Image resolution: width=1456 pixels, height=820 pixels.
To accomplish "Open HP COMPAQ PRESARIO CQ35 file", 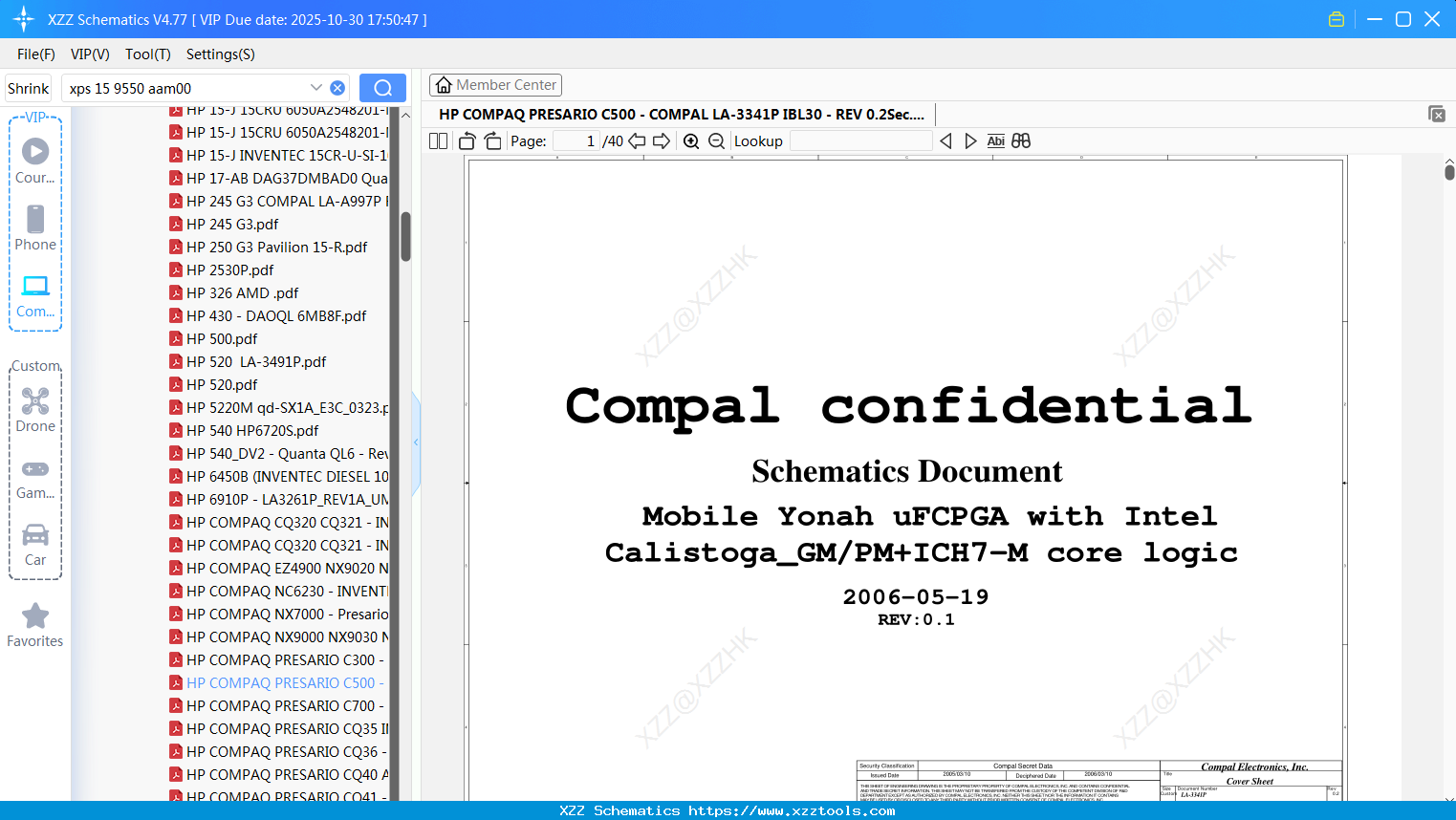I will click(x=279, y=728).
